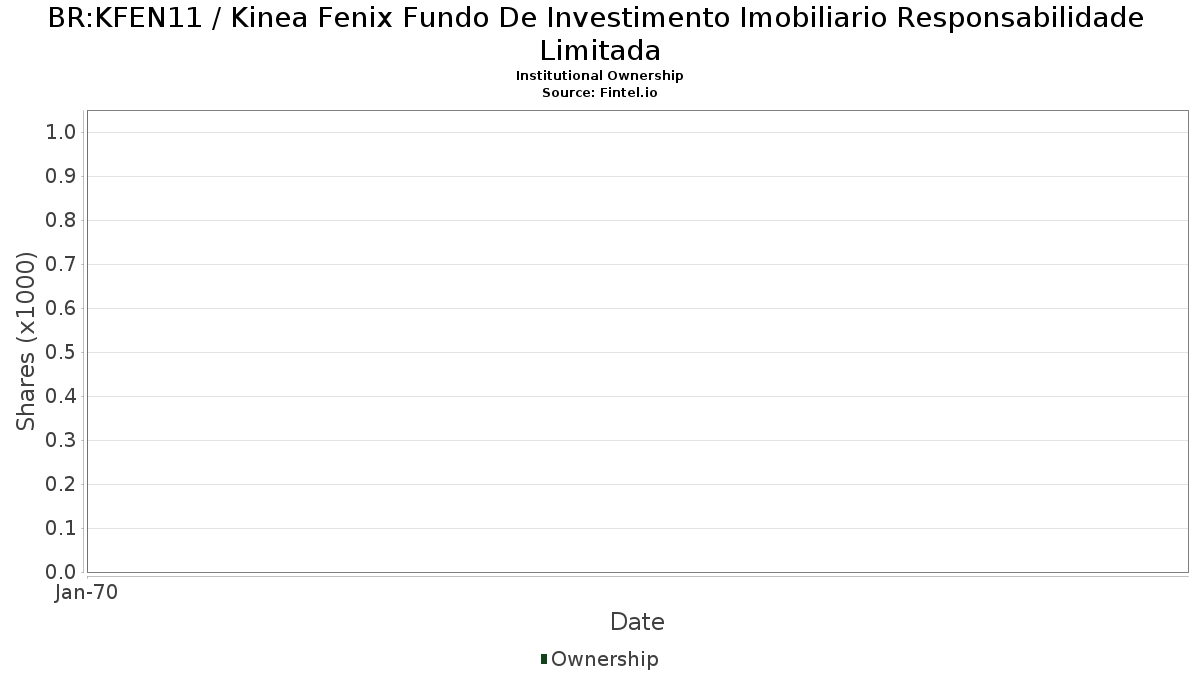The width and height of the screenshot is (1200, 675).
Task: Click the 0.4 y-axis tick label
Action: (61, 396)
